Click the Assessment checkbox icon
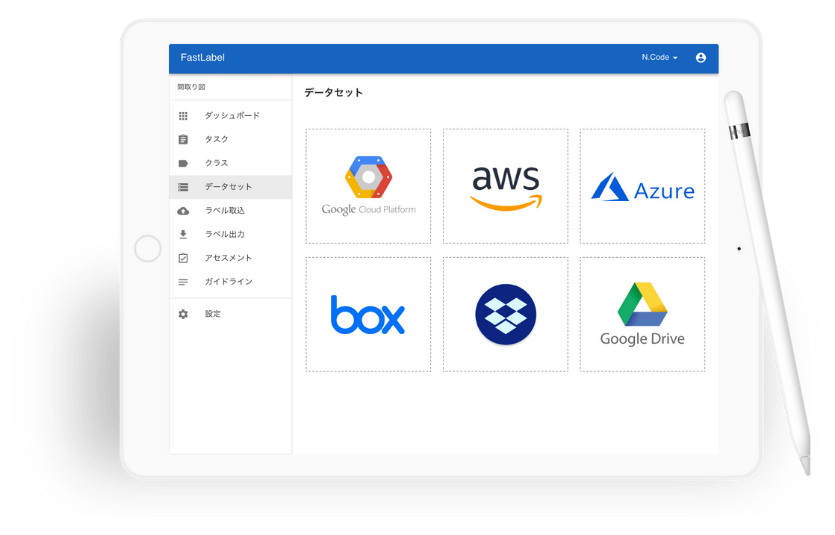Viewport: 835px width, 535px height. pyautogui.click(x=183, y=258)
